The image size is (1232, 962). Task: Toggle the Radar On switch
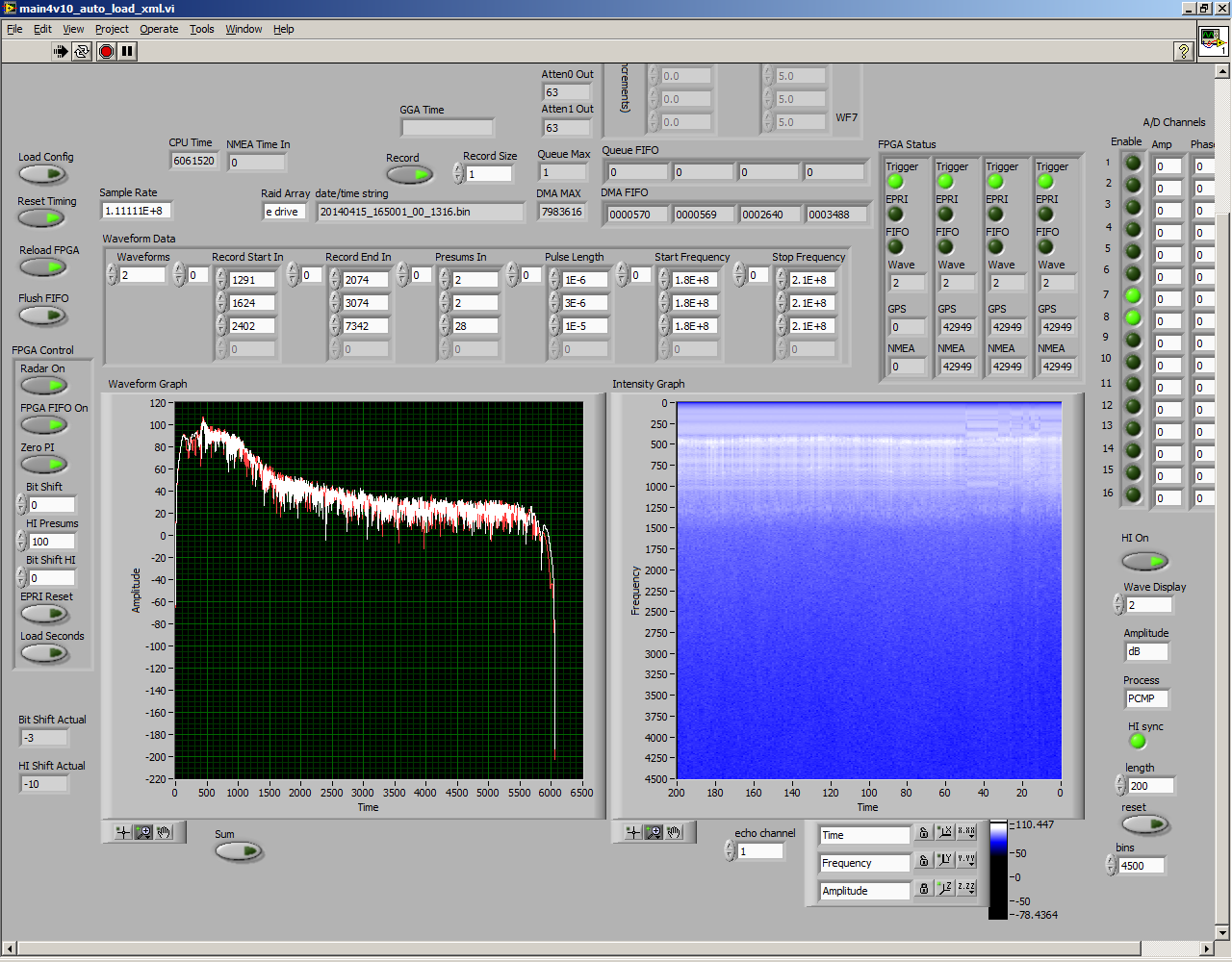(43, 386)
